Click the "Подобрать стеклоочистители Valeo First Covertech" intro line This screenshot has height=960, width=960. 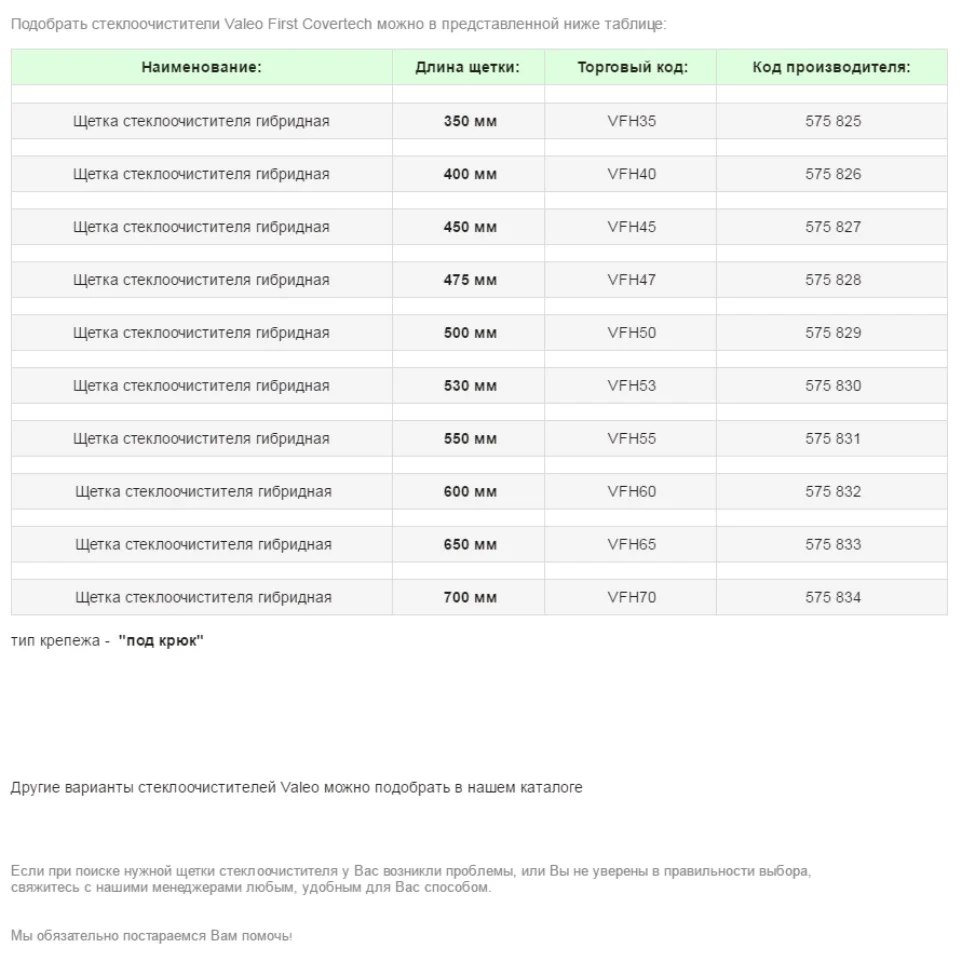click(x=338, y=23)
